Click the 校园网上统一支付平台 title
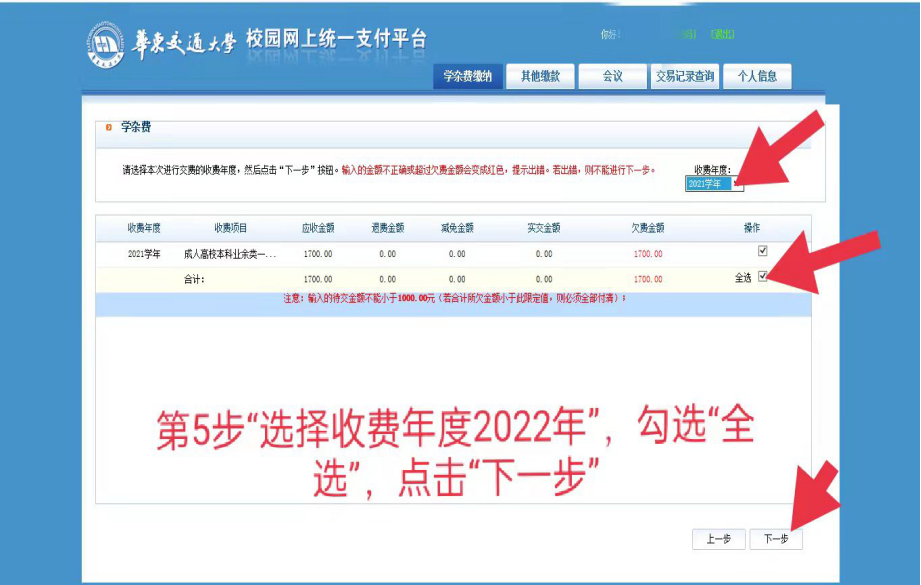The height and width of the screenshot is (585, 921). pos(336,39)
